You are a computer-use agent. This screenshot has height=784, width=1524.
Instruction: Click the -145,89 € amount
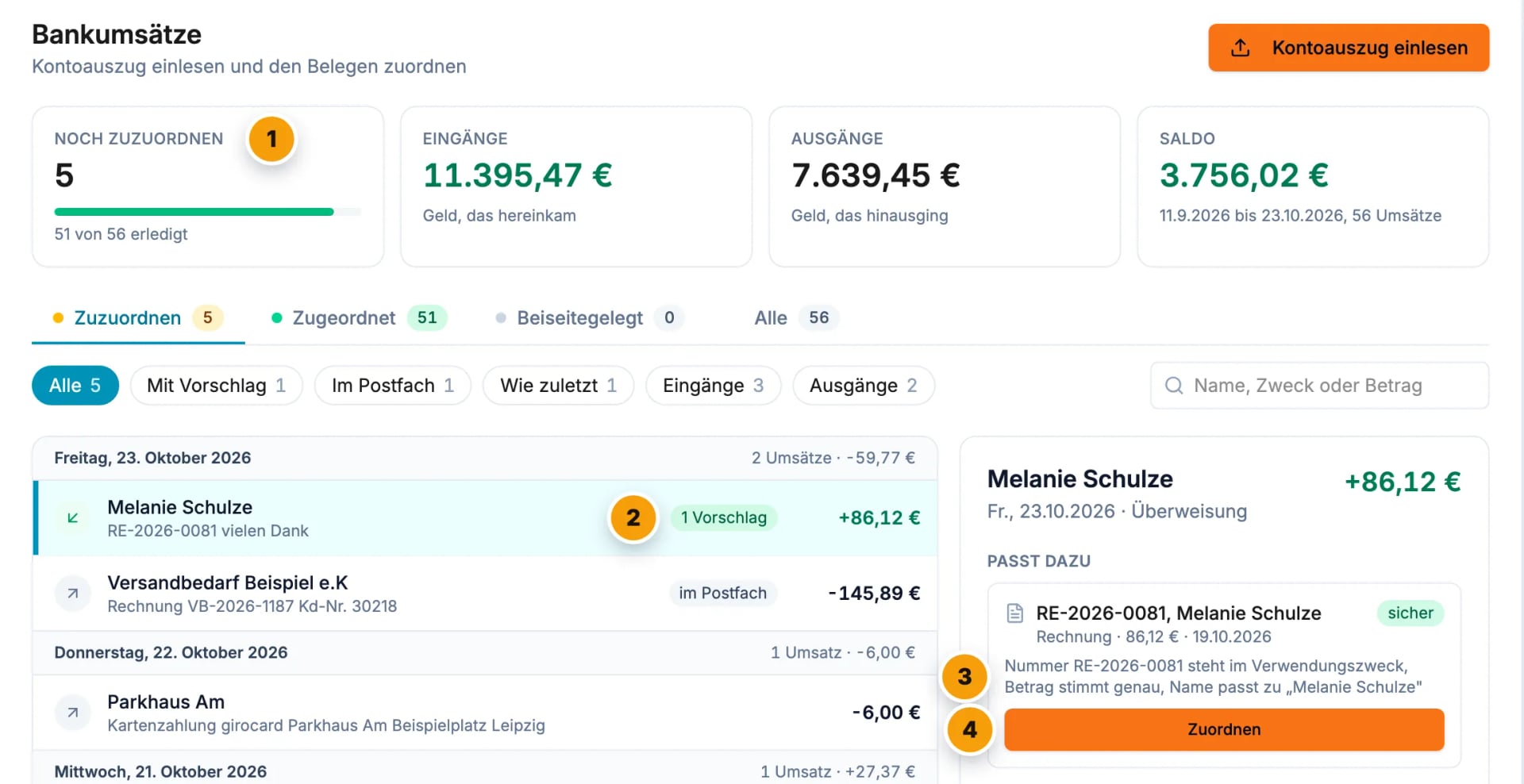[874, 593]
